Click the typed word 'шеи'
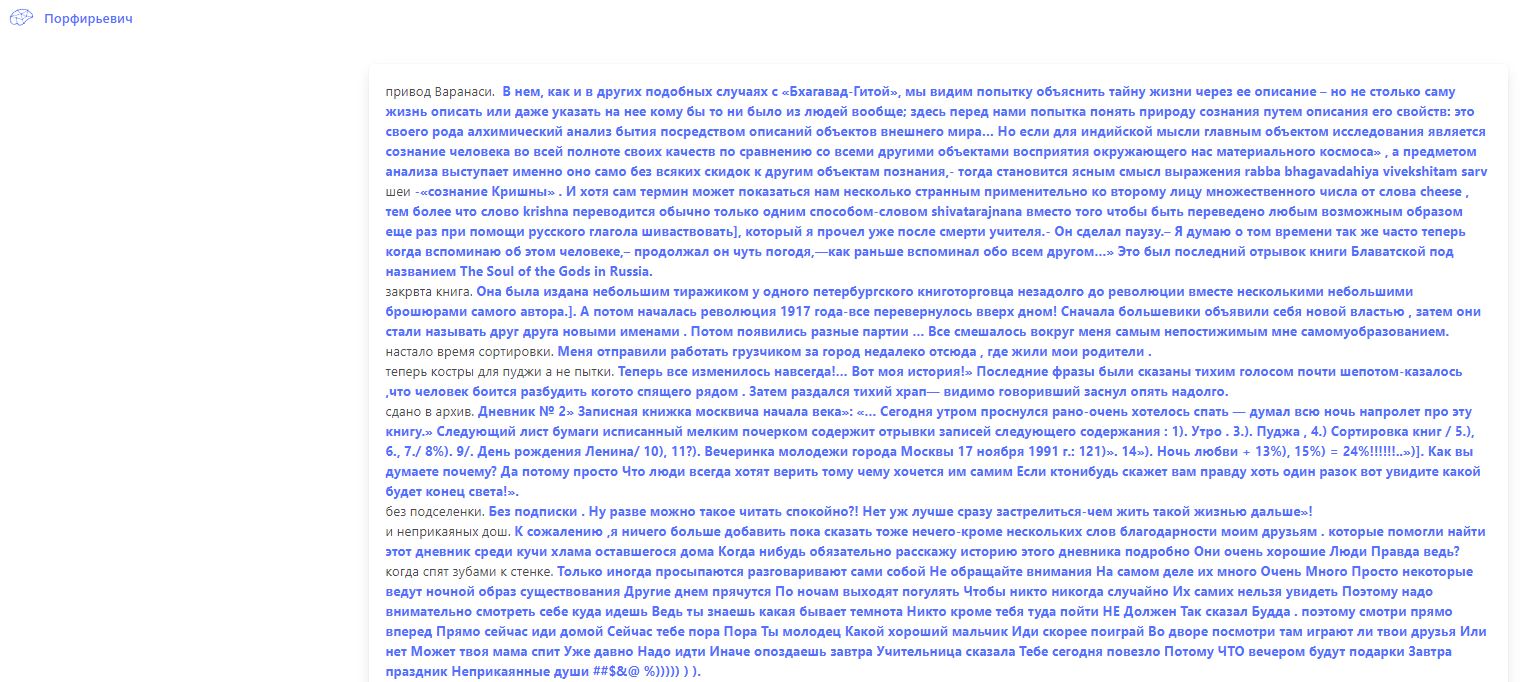The width and height of the screenshot is (1536, 682). click(396, 191)
